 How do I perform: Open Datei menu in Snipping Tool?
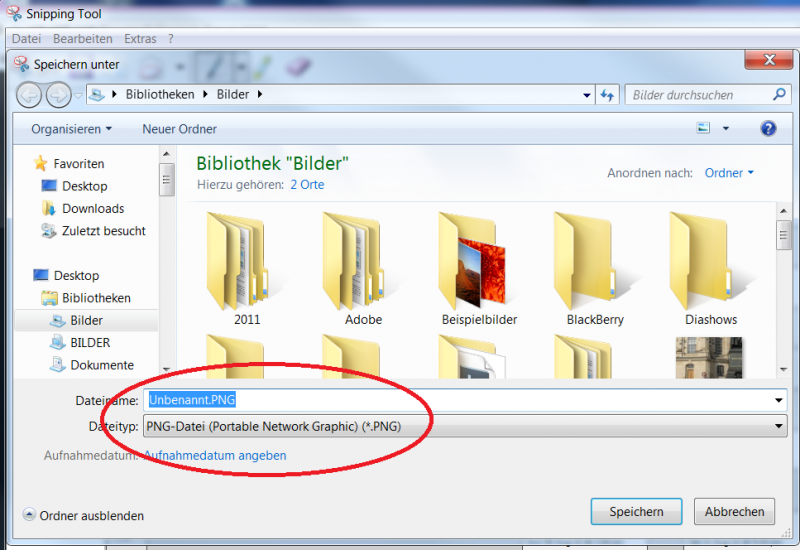pos(26,39)
